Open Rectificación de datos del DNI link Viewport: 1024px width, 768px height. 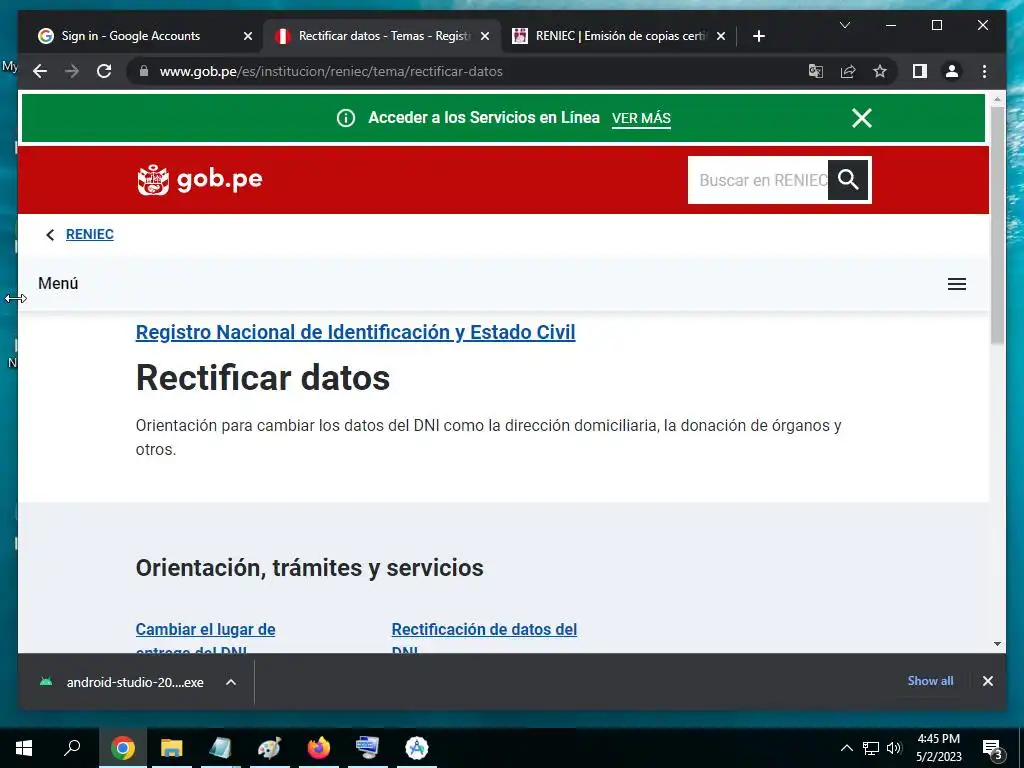pos(484,637)
